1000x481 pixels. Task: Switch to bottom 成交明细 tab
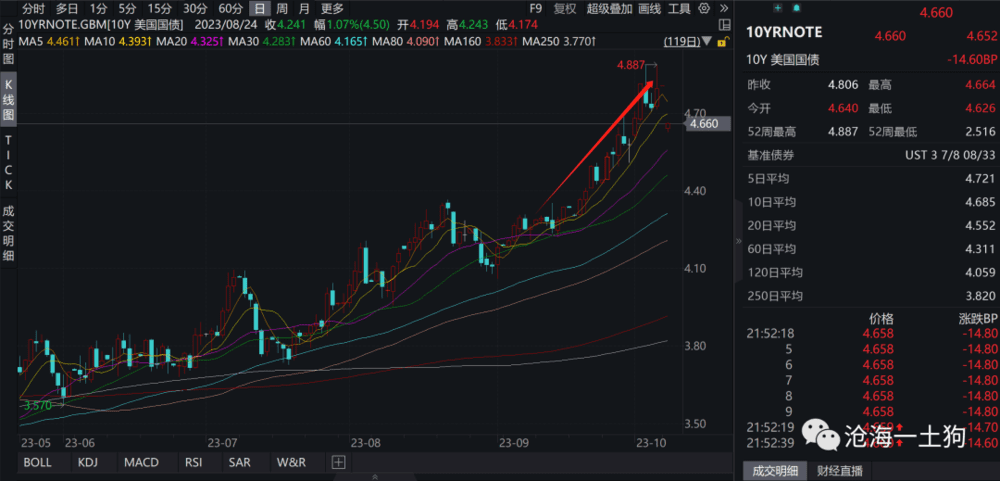[x=775, y=471]
